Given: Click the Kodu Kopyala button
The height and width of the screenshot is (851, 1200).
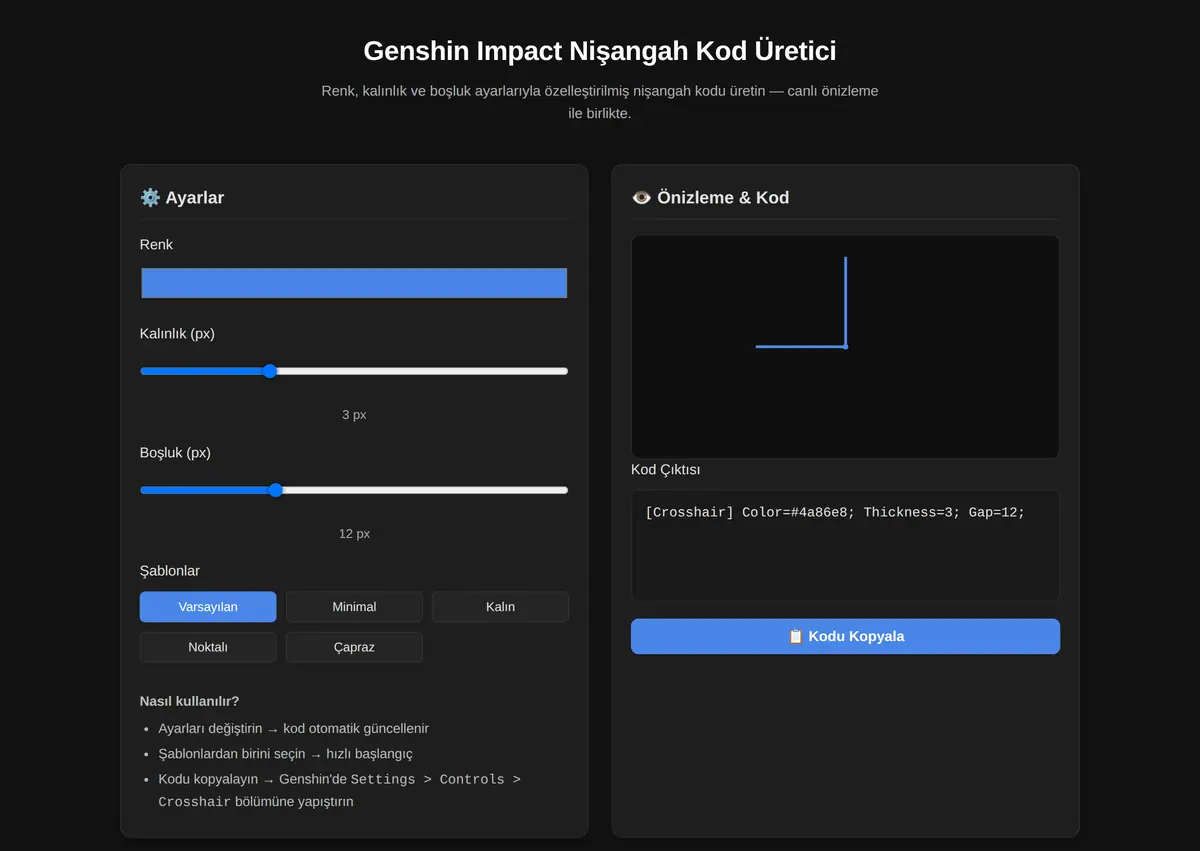Looking at the screenshot, I should (x=845, y=636).
